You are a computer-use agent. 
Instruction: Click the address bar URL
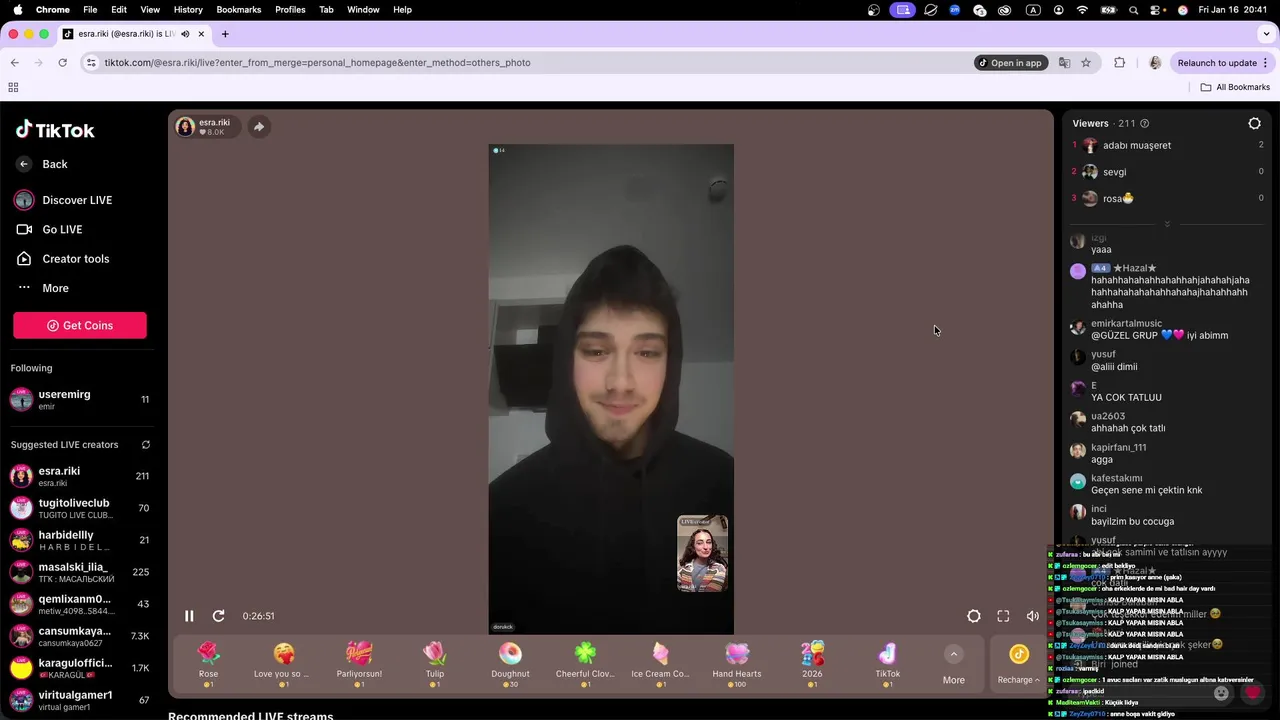318,63
